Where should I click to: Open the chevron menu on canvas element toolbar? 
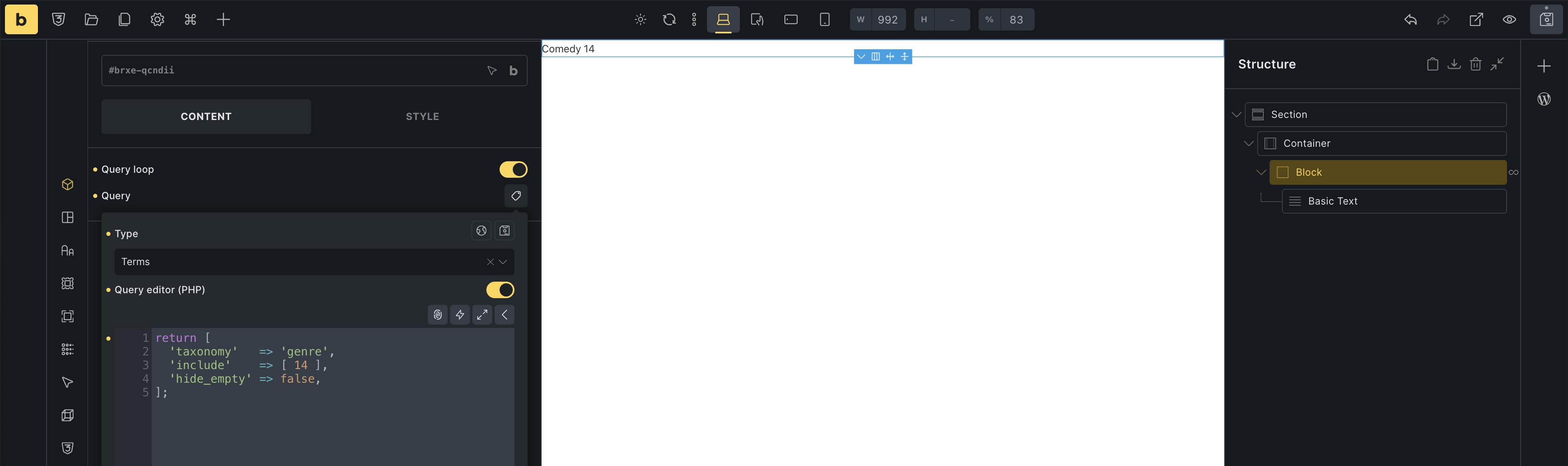[861, 56]
